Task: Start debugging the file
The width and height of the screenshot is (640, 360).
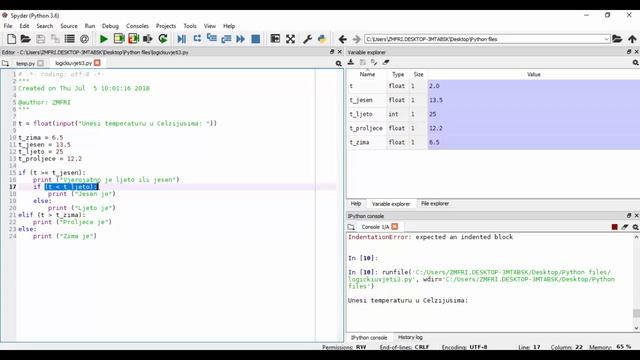Action: pos(182,39)
